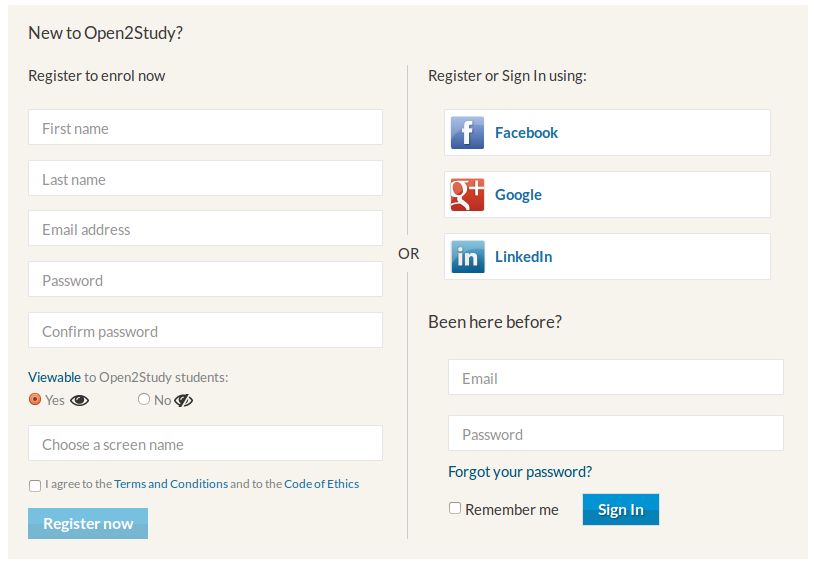Click the open eye icon beside Yes
Viewport: 814px width, 564px height.
coord(79,400)
